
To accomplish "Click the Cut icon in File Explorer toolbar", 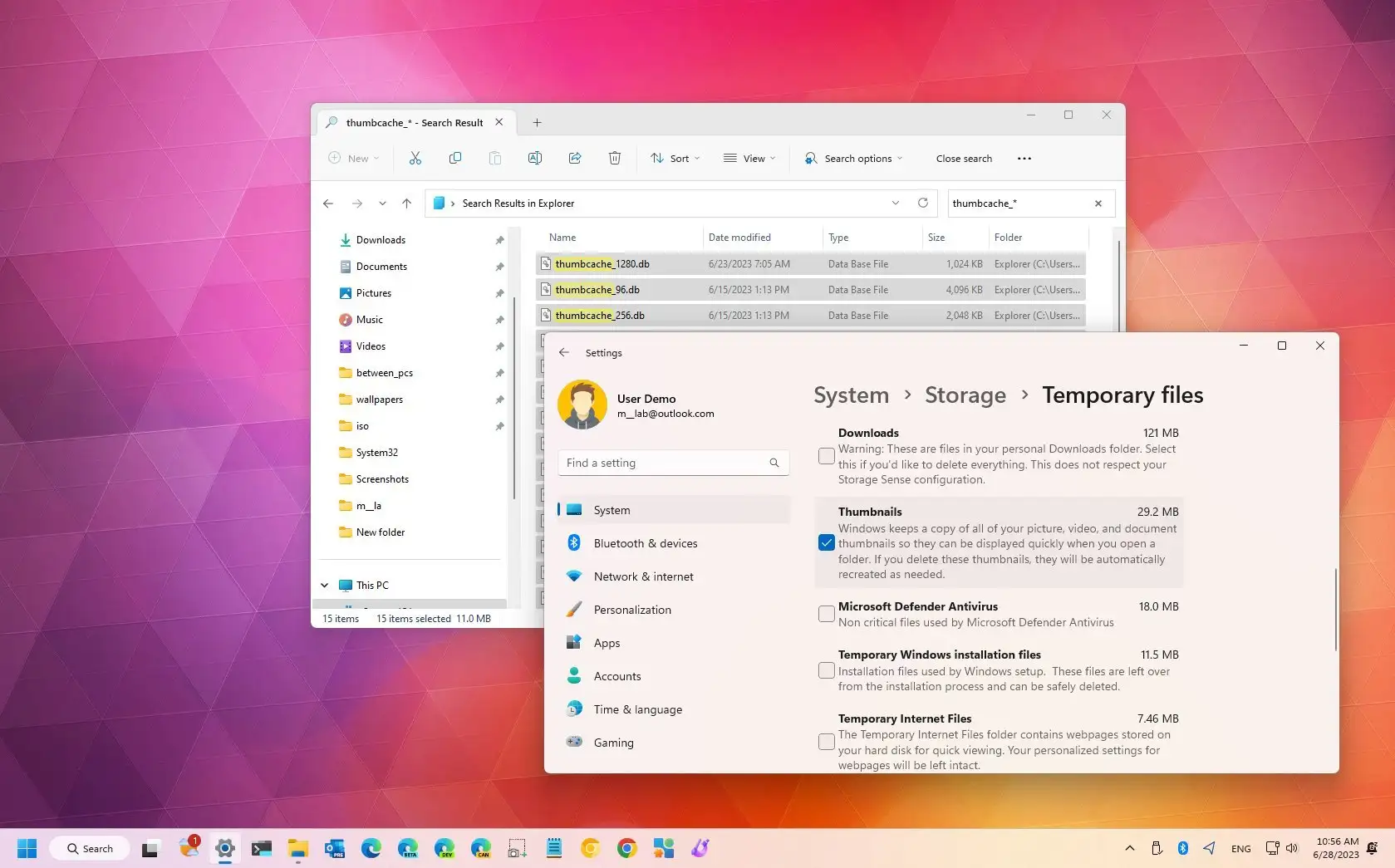I will click(x=415, y=158).
